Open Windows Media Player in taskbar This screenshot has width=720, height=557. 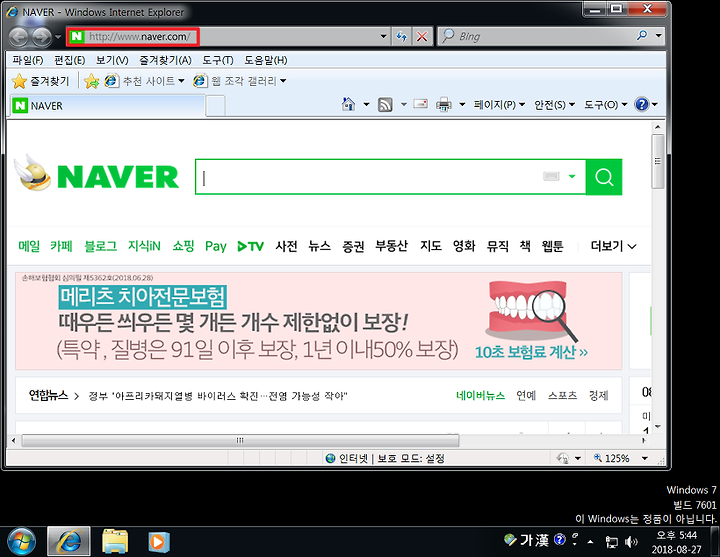(x=159, y=542)
